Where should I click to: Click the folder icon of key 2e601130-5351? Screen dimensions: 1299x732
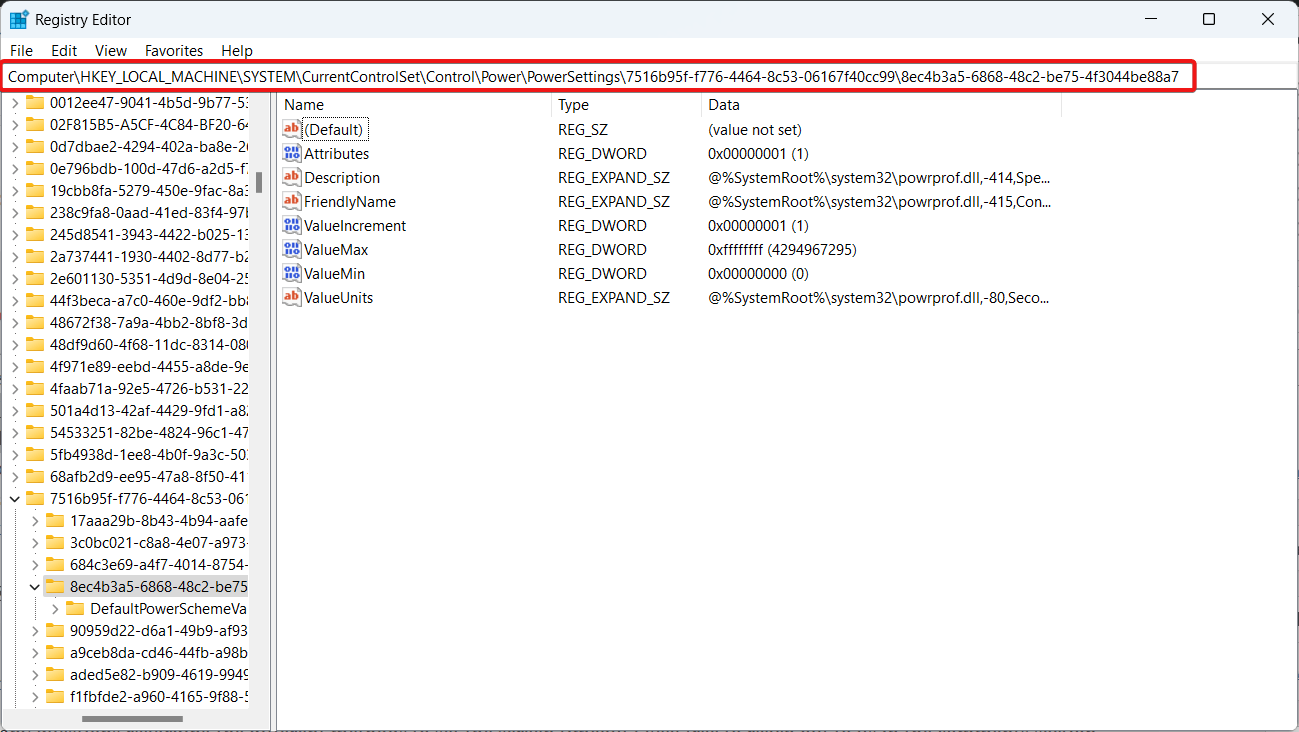[35, 278]
